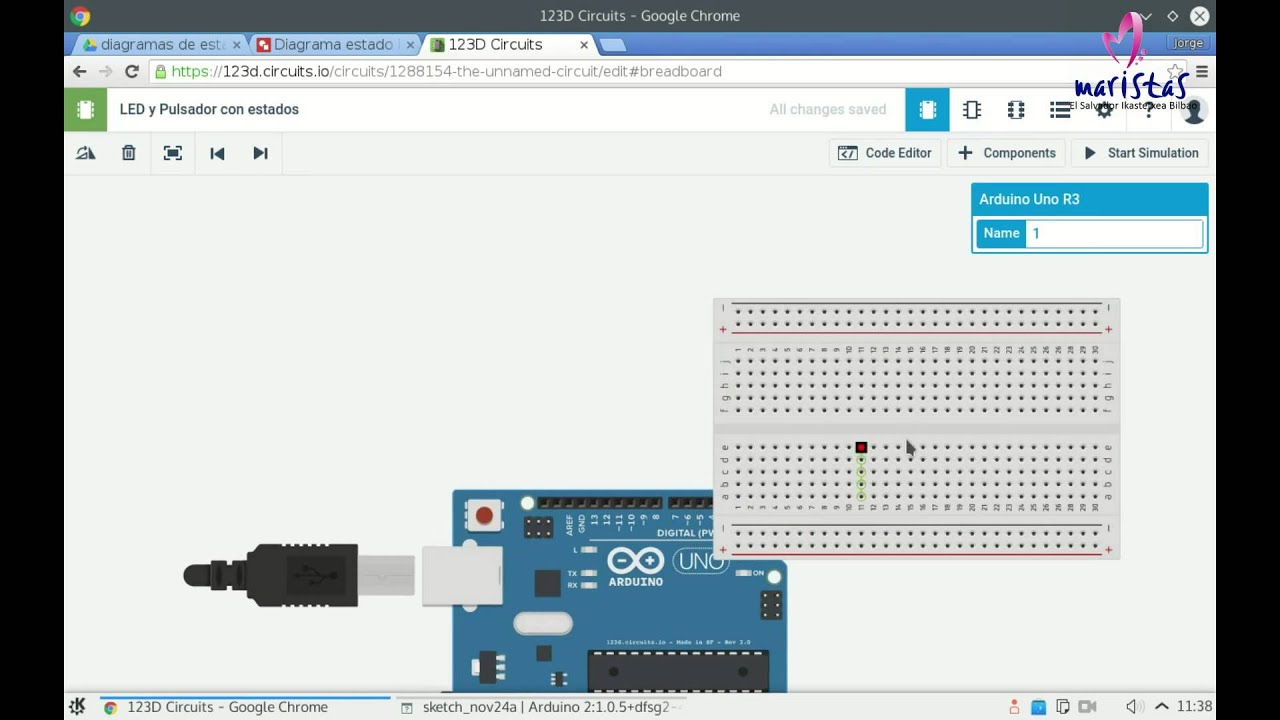This screenshot has width=1280, height=720.
Task: Open the orange user tray icon
Action: pyautogui.click(x=1015, y=707)
